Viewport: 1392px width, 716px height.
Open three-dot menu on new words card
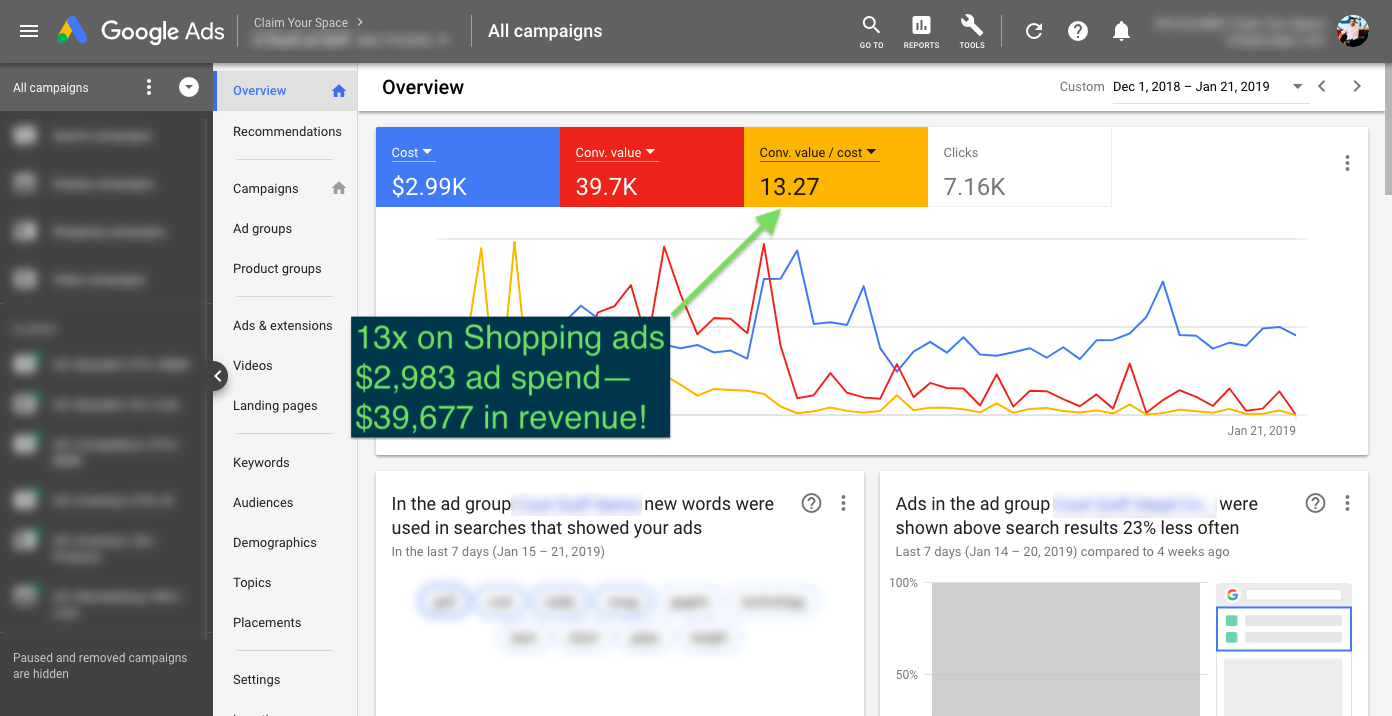[843, 503]
